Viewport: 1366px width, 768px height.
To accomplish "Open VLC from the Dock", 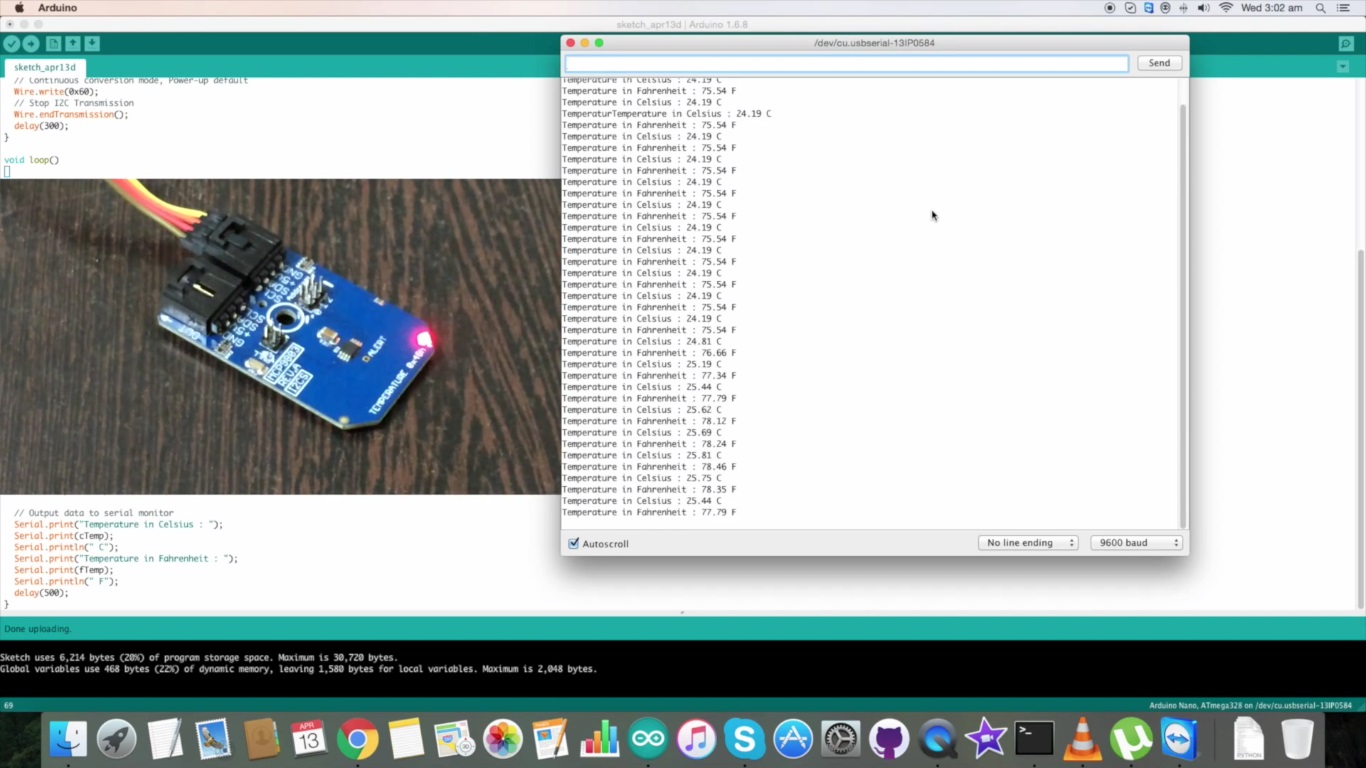I will [x=1082, y=740].
